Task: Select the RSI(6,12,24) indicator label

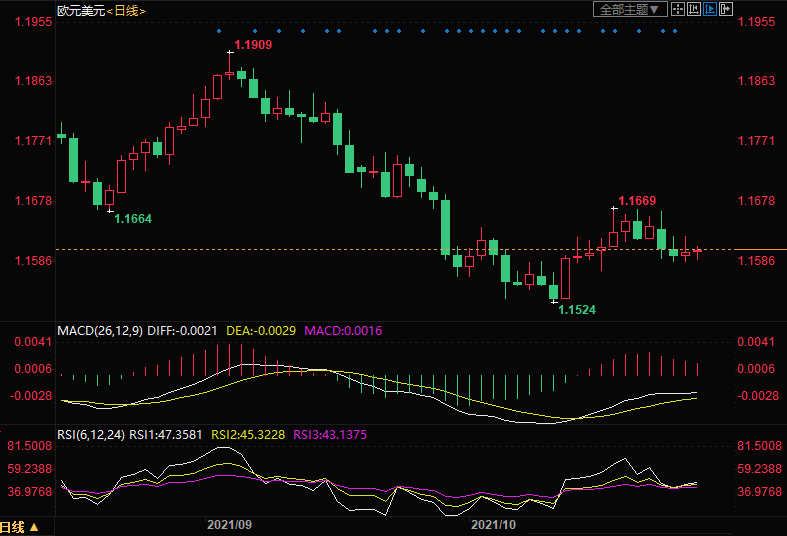Action: tap(92, 434)
